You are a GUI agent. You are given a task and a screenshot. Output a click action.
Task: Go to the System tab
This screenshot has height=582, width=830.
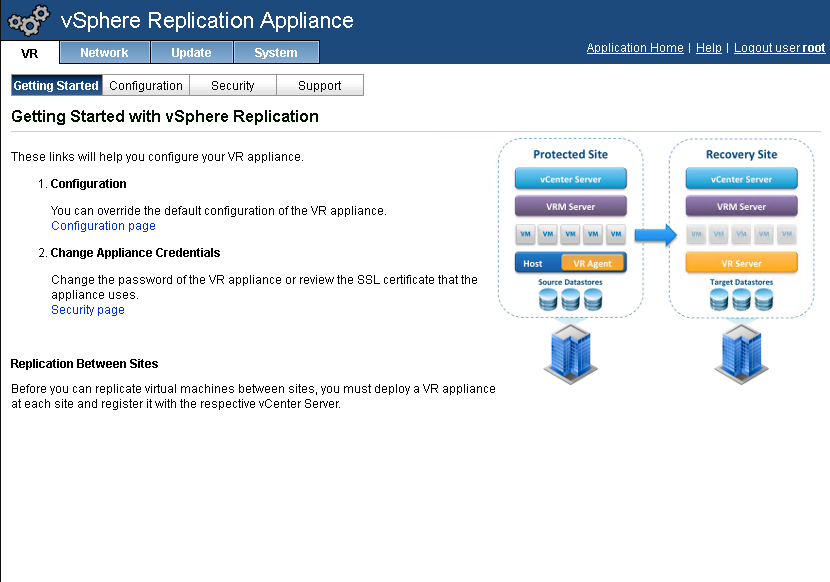click(x=276, y=53)
